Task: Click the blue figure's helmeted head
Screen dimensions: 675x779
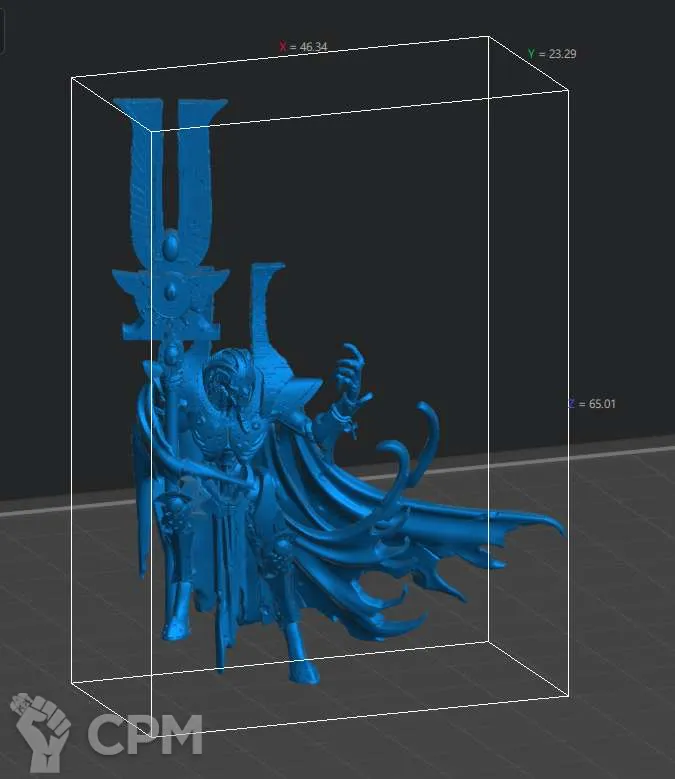Action: [225, 375]
